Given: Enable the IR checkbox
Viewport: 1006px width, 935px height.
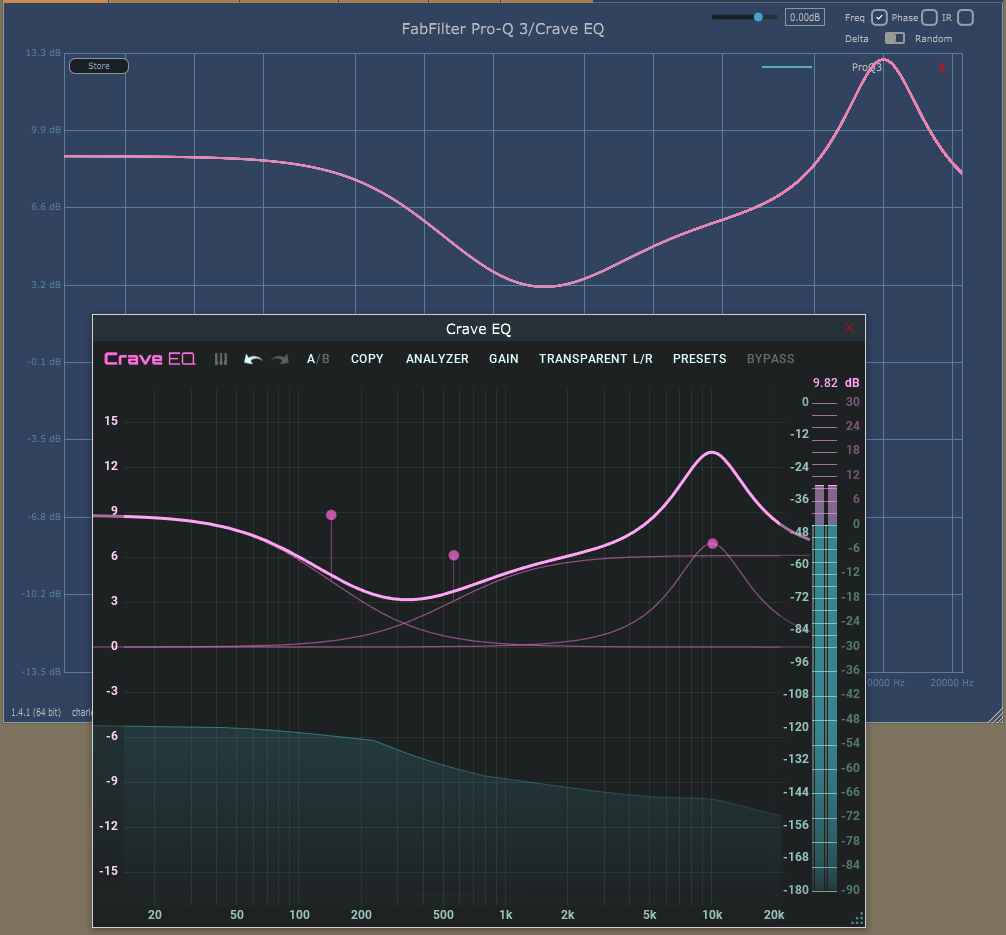Looking at the screenshot, I should [965, 17].
